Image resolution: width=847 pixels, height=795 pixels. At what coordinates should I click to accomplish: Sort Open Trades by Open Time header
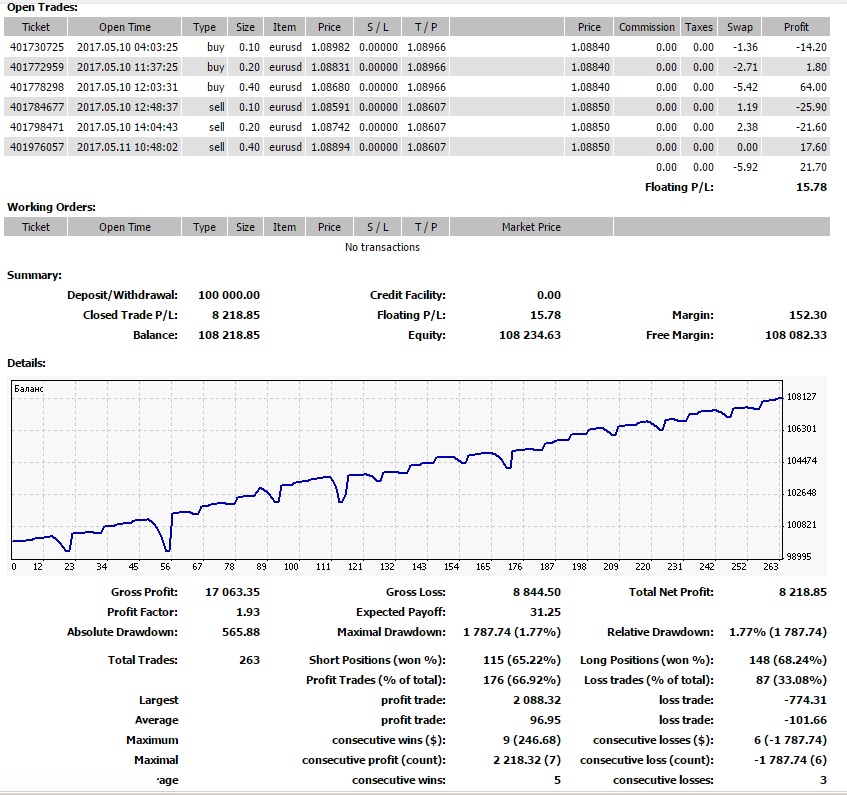(125, 27)
